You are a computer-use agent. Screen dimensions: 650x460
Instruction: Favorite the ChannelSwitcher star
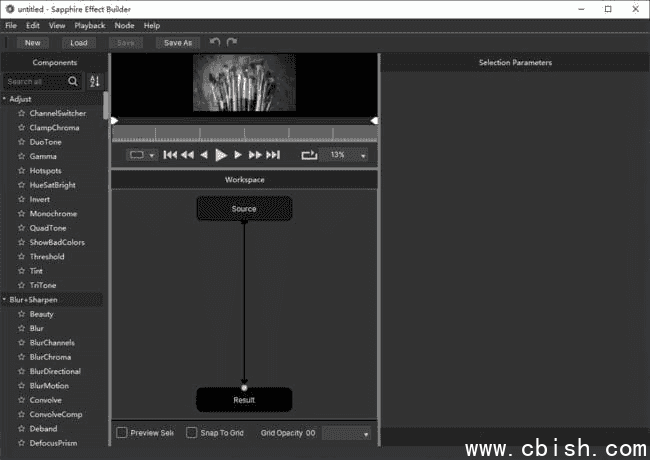(x=22, y=113)
